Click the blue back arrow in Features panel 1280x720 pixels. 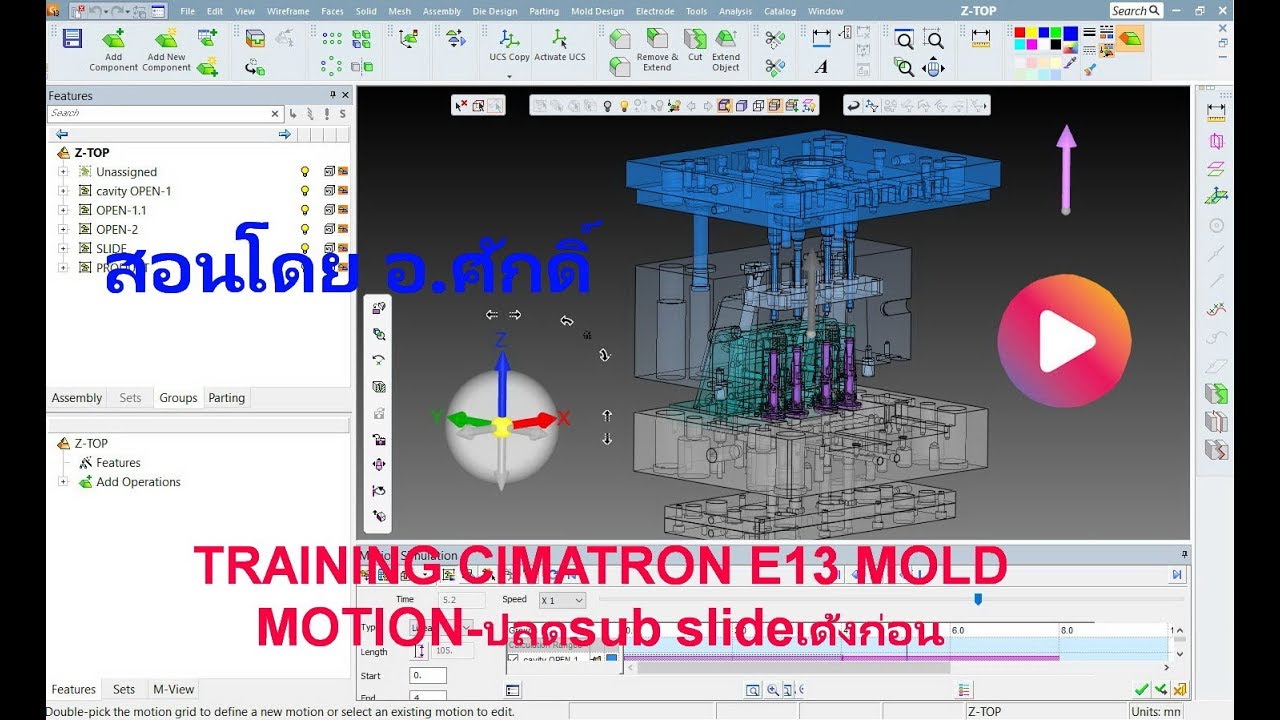click(x=62, y=134)
